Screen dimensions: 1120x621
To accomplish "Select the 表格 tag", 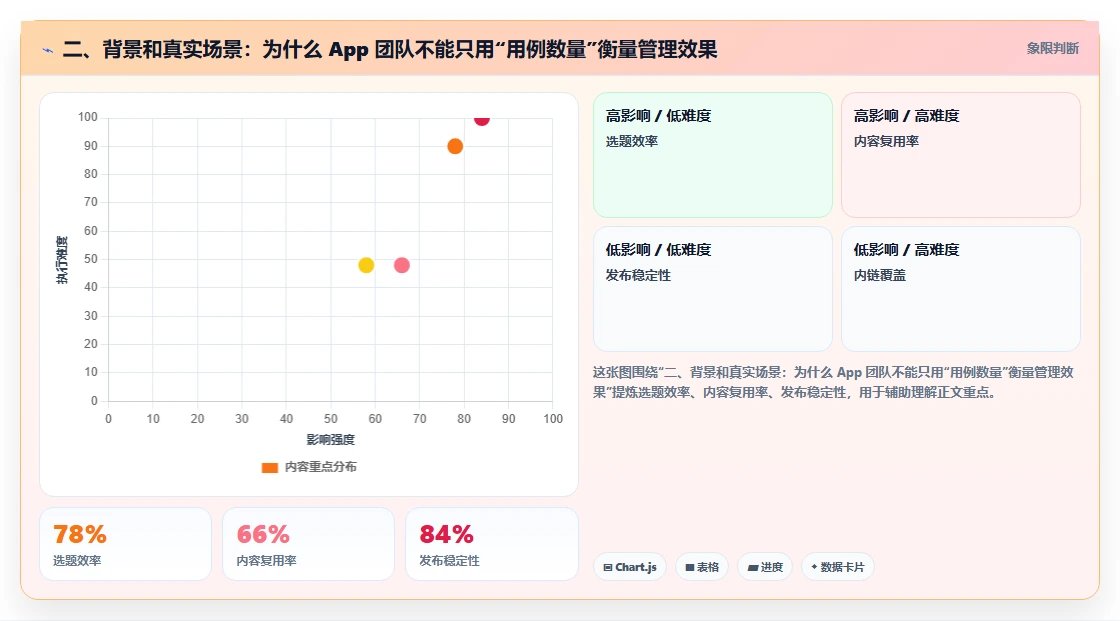I will point(702,567).
